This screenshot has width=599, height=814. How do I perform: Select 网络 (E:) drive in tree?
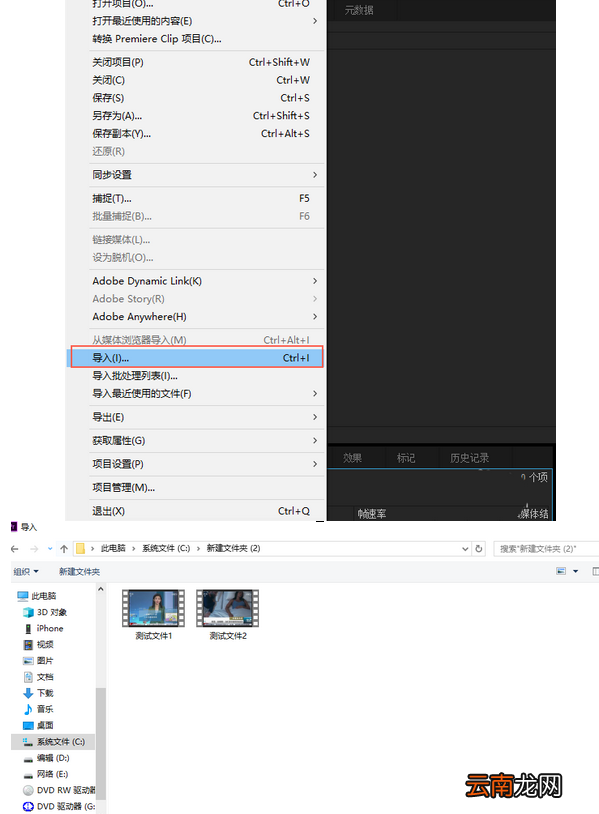click(x=46, y=774)
